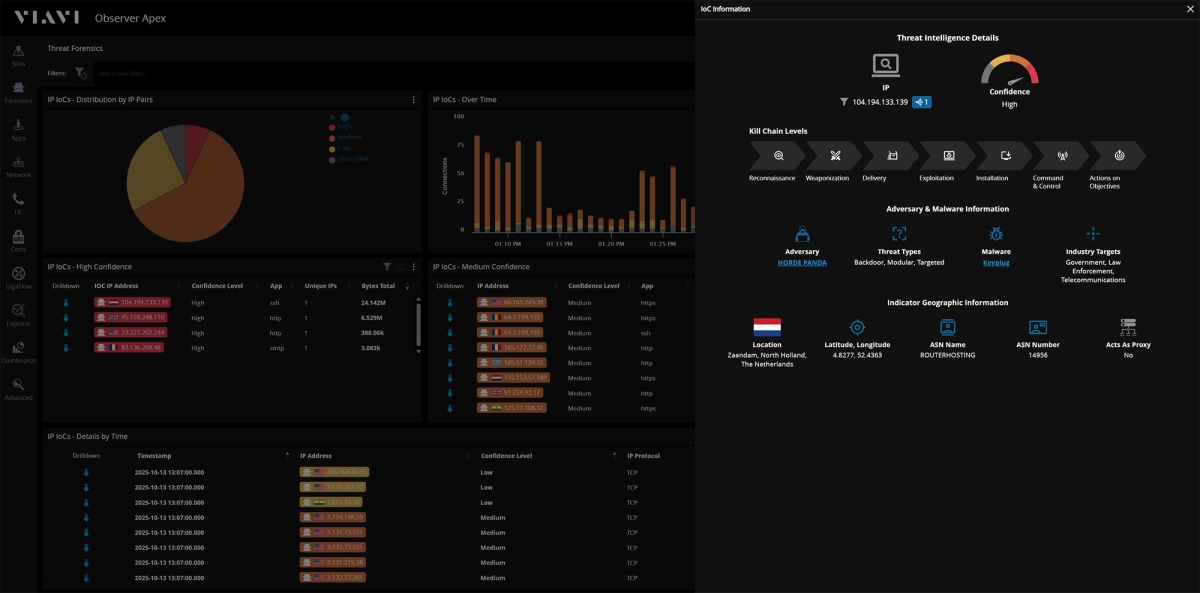The width and height of the screenshot is (1200, 593).
Task: Click the Reconnaissance kill chain icon
Action: [x=777, y=156]
